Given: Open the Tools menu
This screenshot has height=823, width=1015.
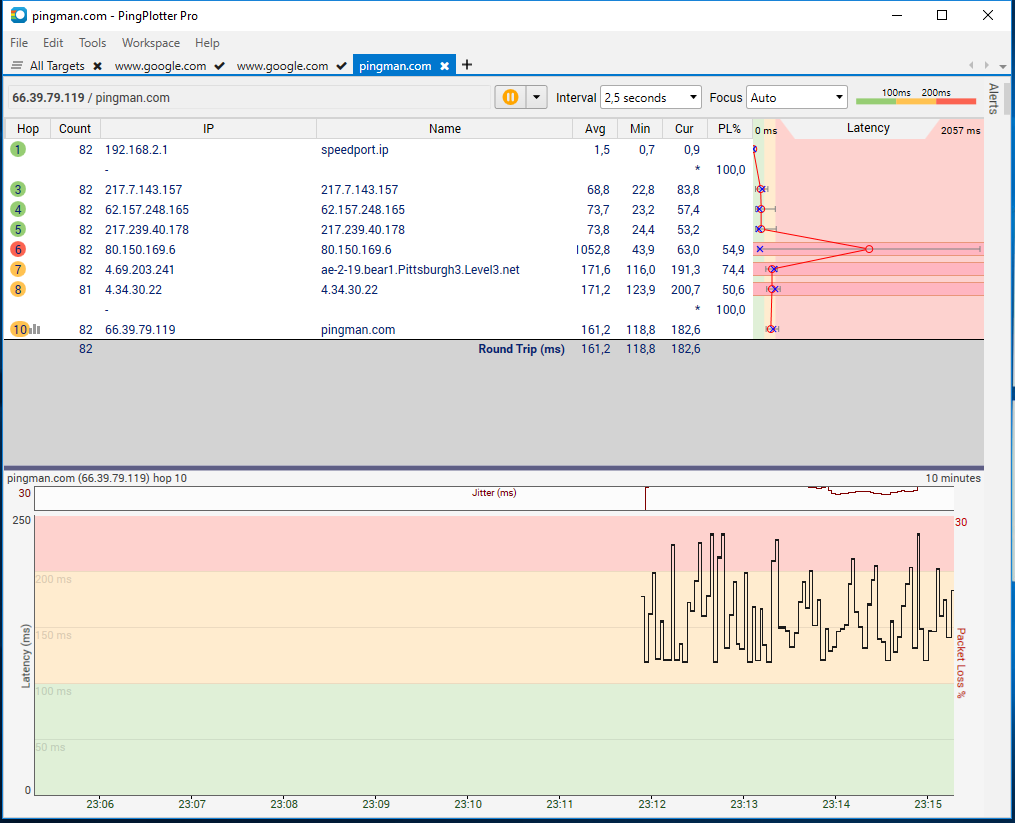Looking at the screenshot, I should (92, 43).
